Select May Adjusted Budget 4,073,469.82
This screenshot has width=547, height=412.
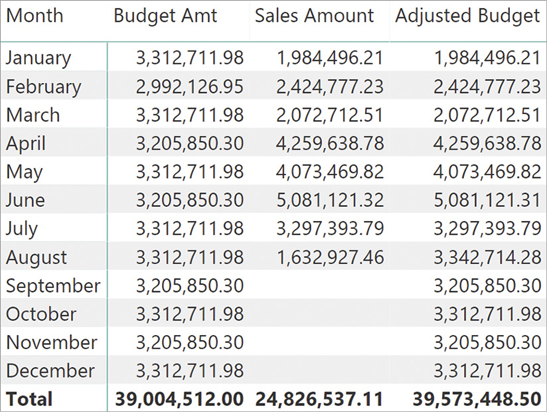pos(487,172)
